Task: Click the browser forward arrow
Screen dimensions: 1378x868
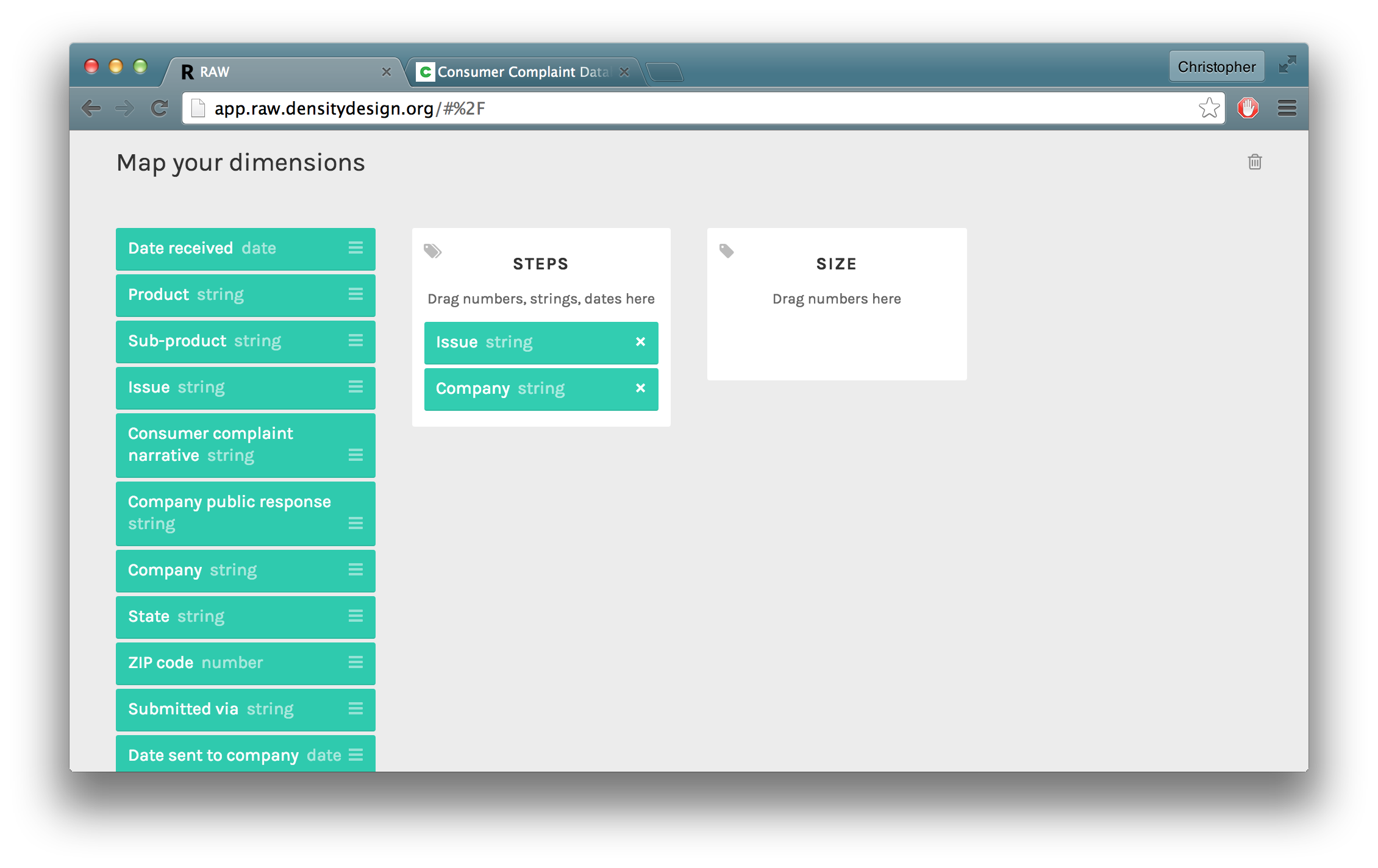Action: (125, 108)
